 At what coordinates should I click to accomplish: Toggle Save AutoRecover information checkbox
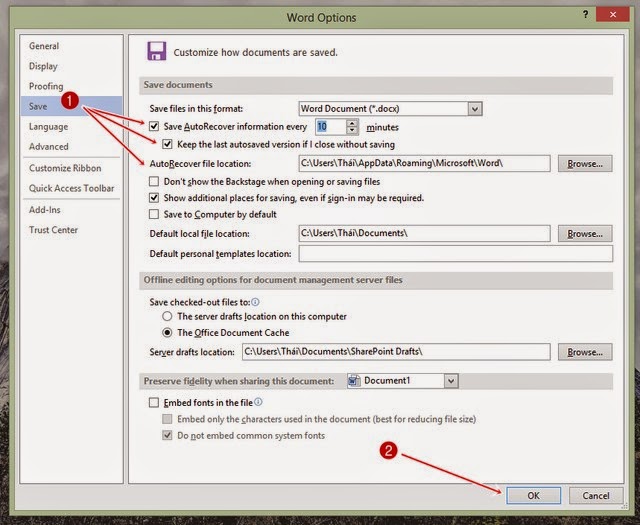pyautogui.click(x=154, y=126)
